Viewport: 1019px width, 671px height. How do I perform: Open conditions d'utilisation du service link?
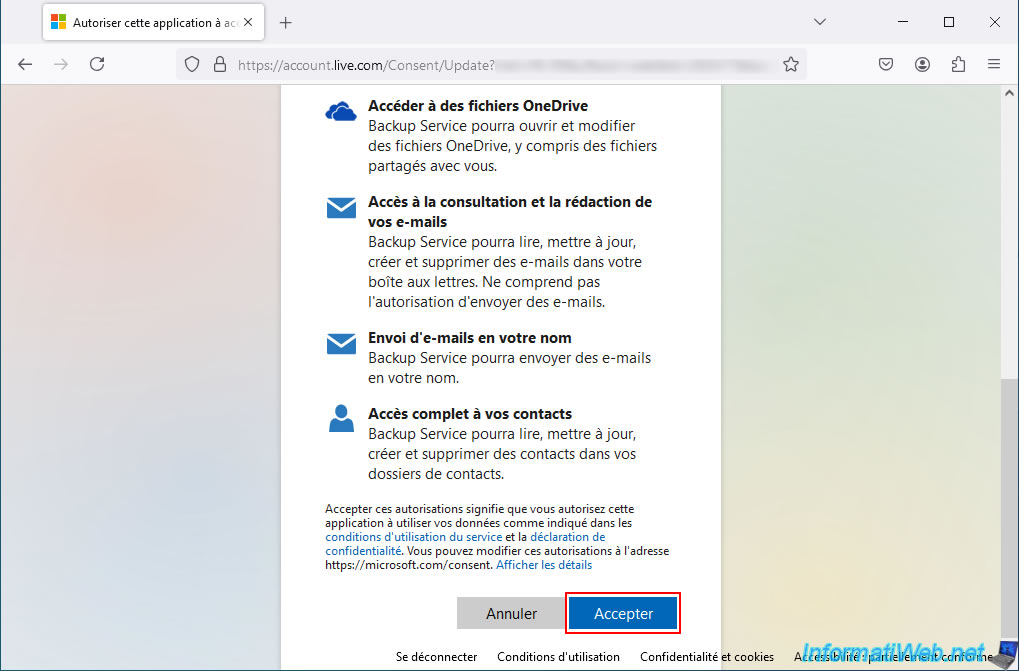click(414, 537)
